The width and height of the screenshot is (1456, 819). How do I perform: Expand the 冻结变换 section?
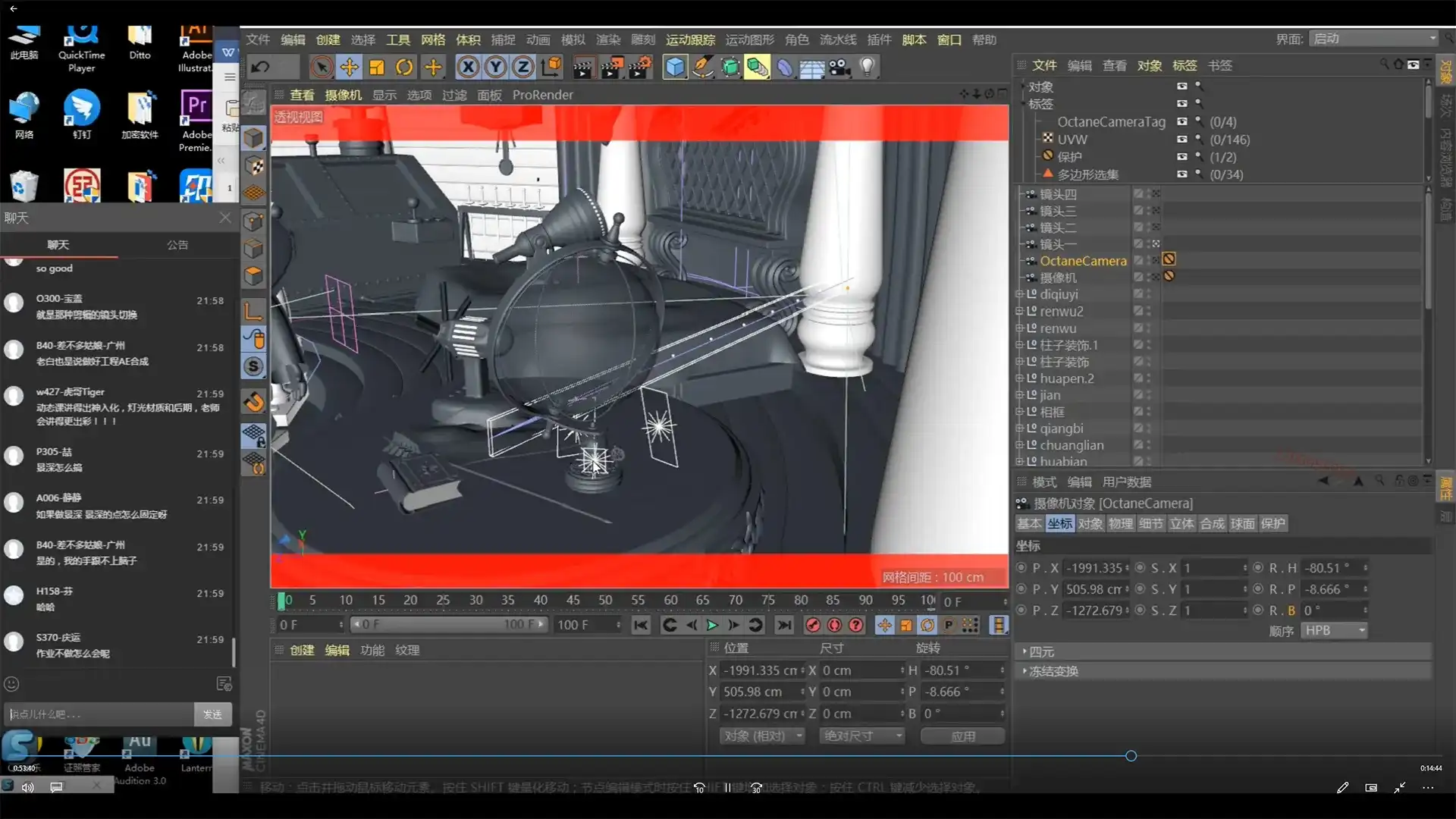(1025, 671)
